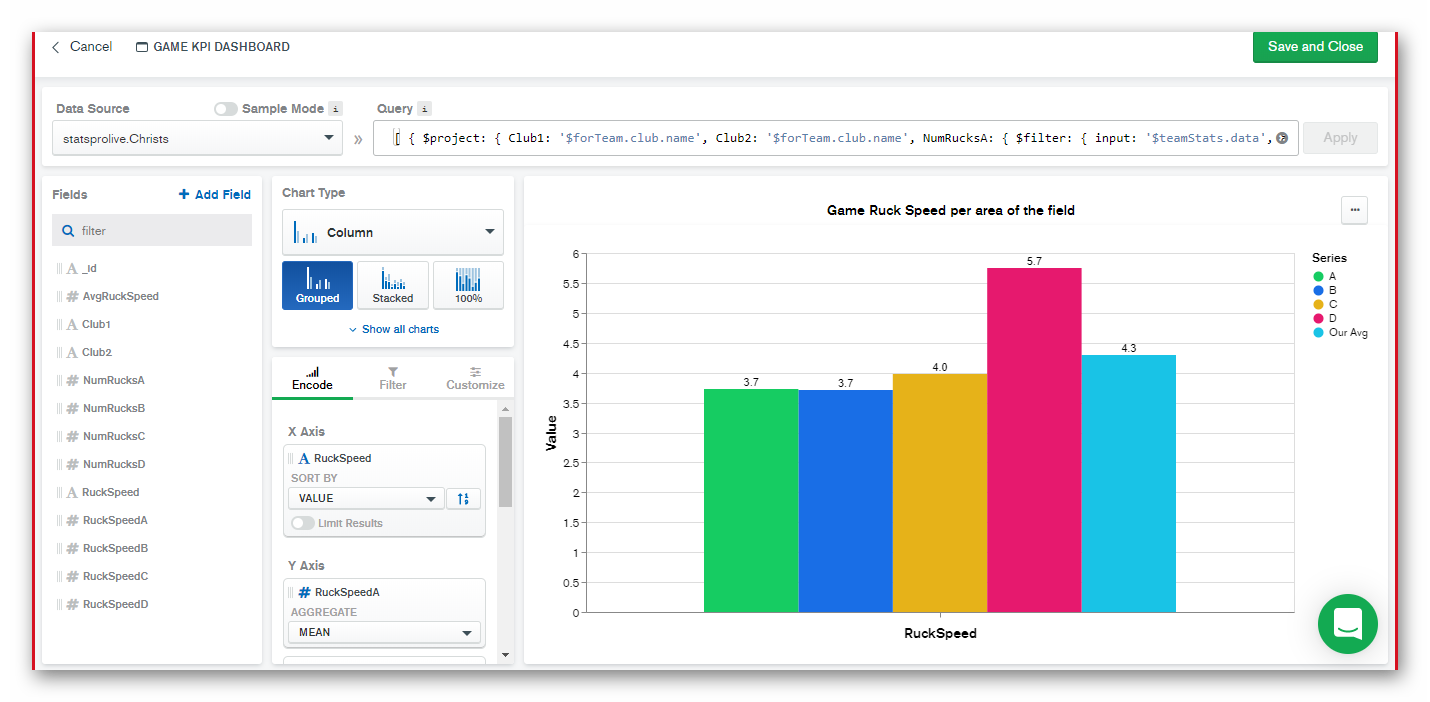Select the Stacked column chart icon
This screenshot has width=1430, height=702.
pos(393,285)
